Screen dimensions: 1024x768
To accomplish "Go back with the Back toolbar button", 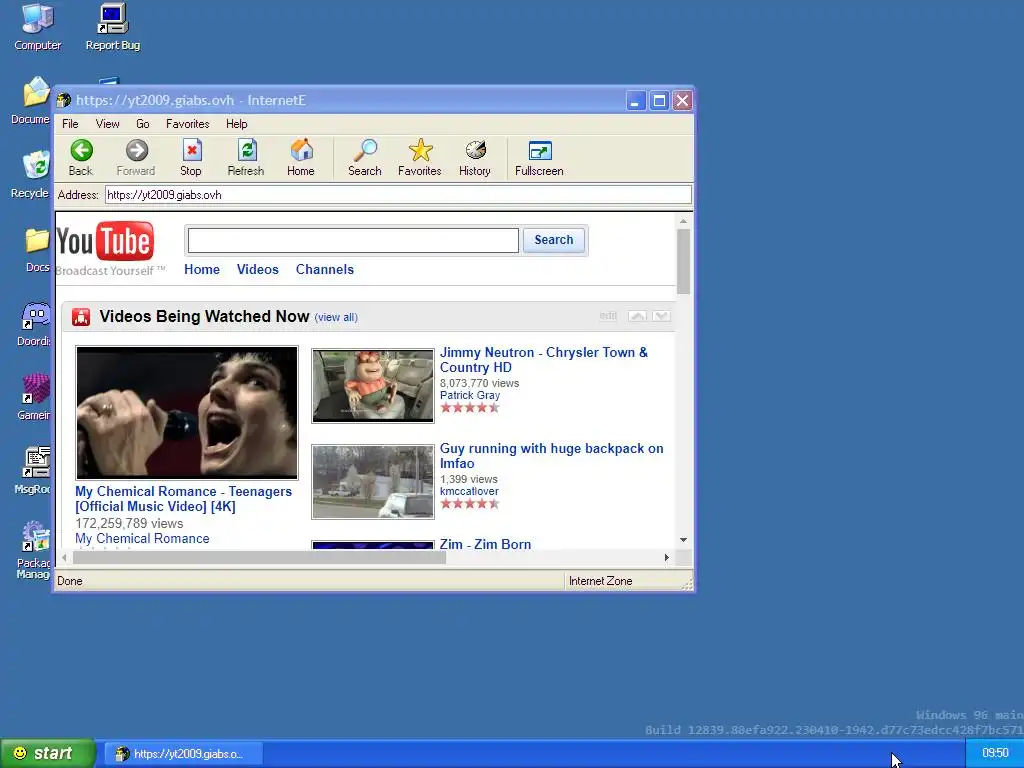I will [x=81, y=157].
